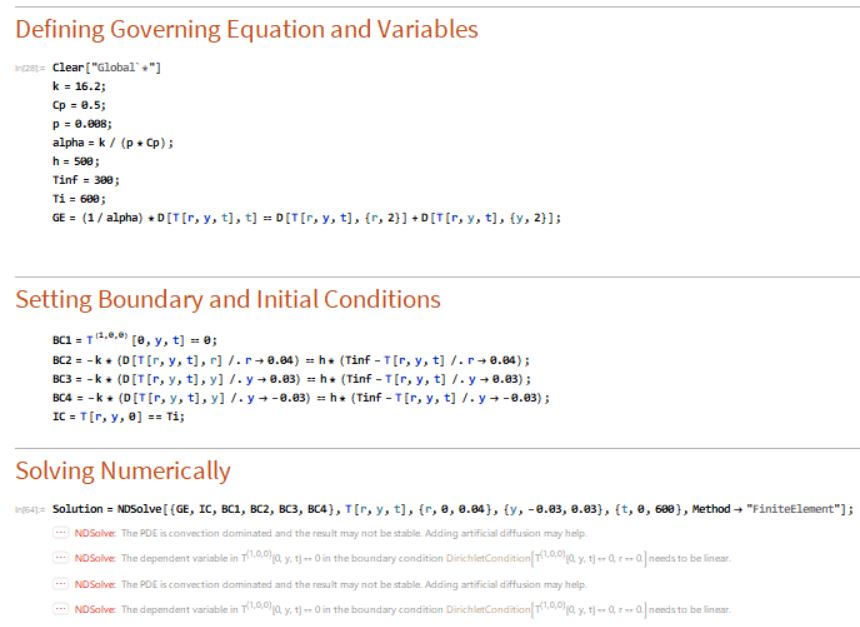Place cursor in the BC4 boundary condition line
The height and width of the screenshot is (627, 860).
[x=301, y=398]
